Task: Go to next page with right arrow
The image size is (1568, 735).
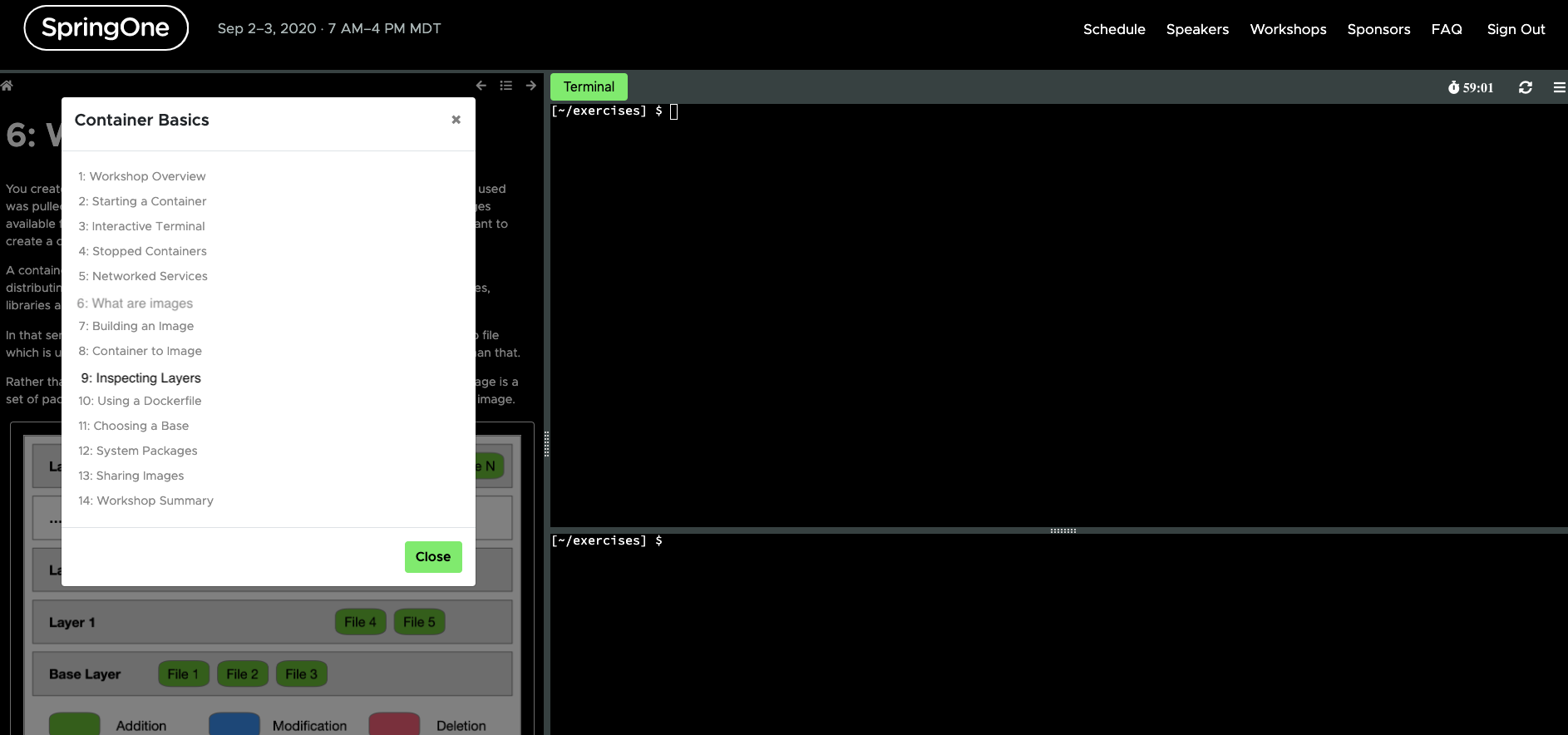Action: [530, 86]
